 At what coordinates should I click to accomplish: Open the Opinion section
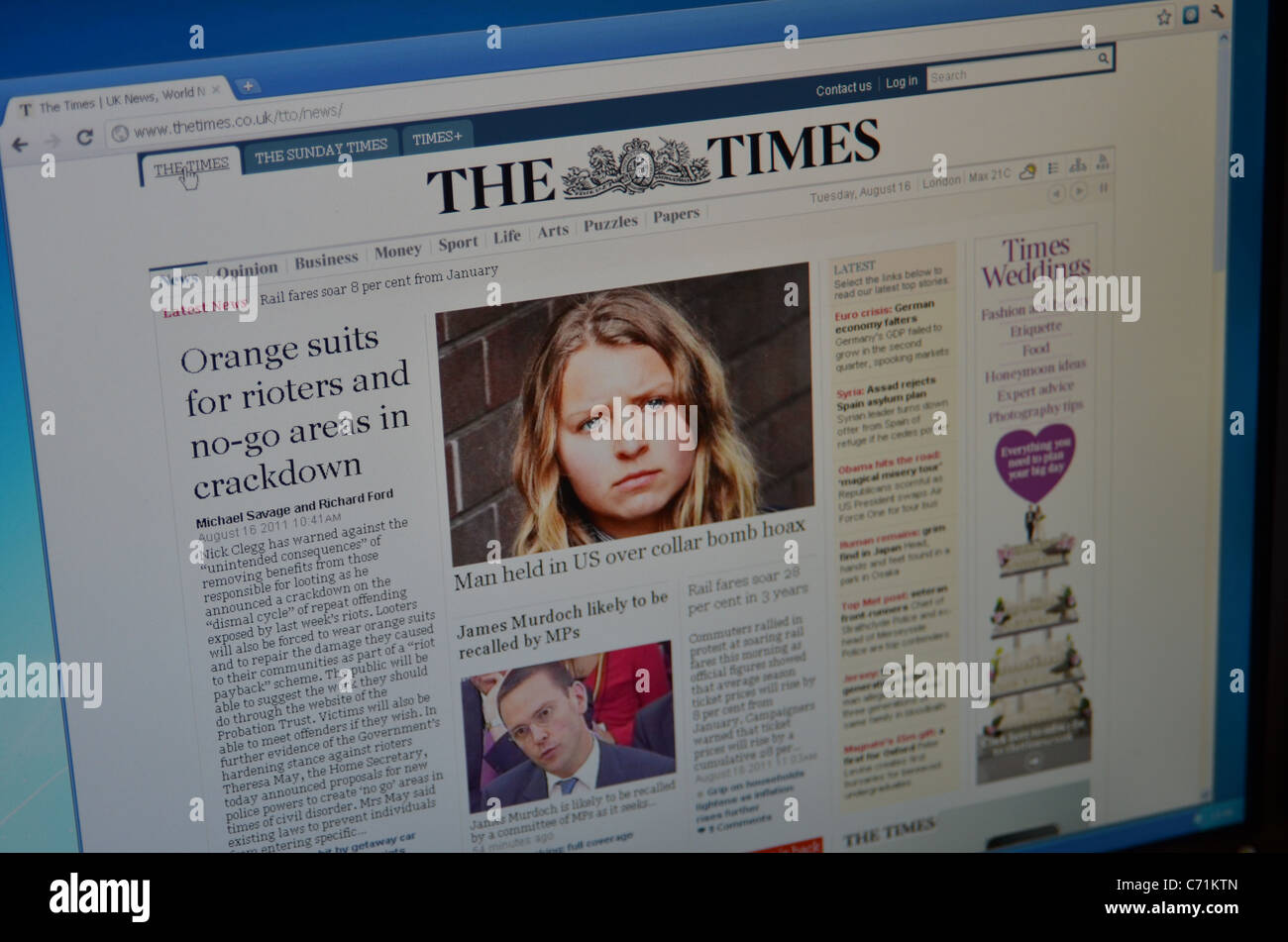click(x=247, y=269)
